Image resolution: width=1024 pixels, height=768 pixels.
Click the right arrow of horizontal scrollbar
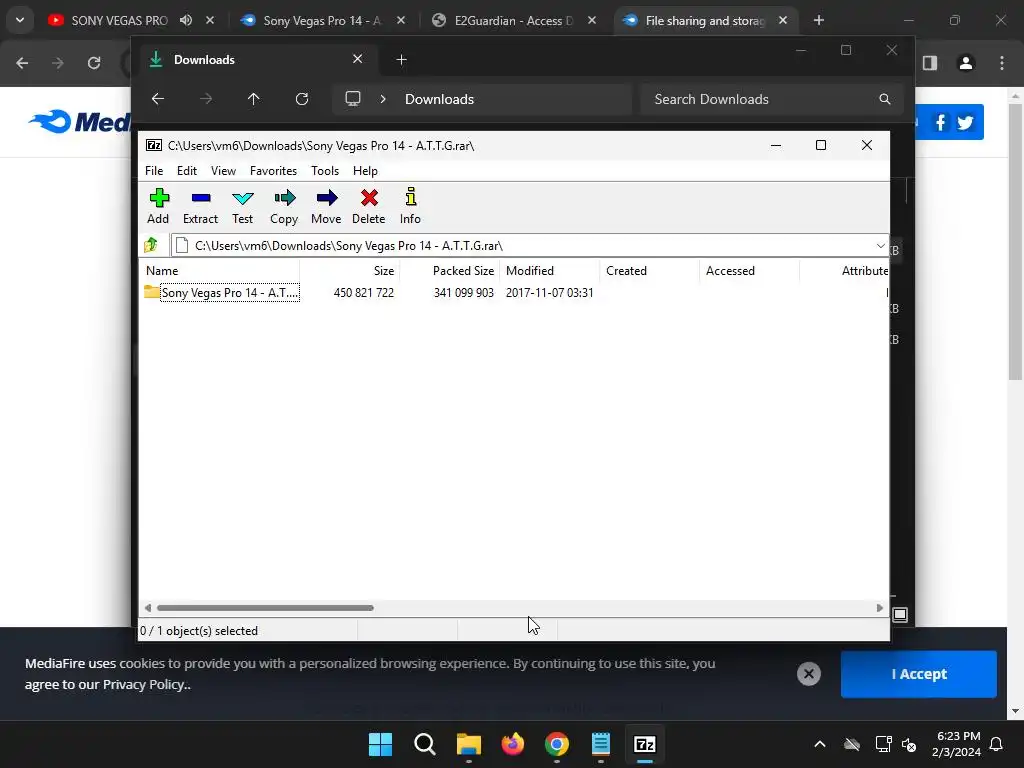[x=880, y=608]
